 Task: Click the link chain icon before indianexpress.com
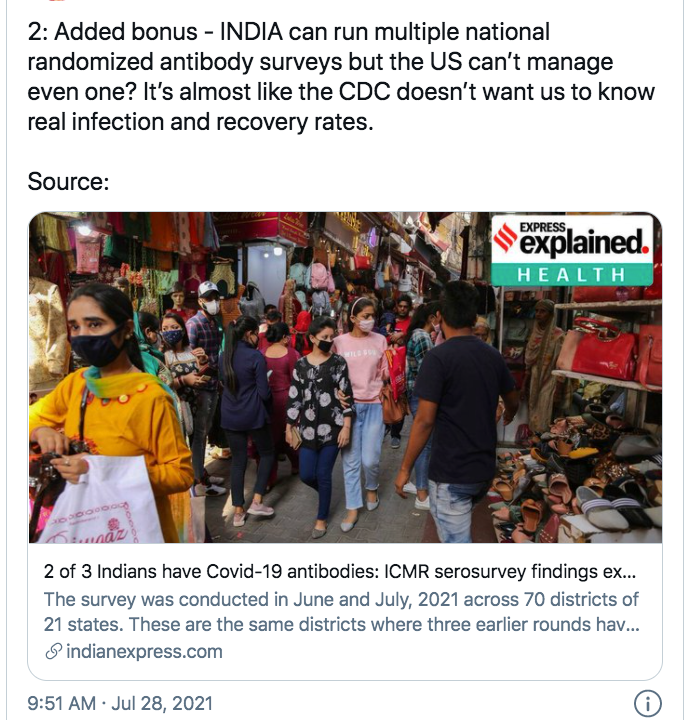(54, 651)
